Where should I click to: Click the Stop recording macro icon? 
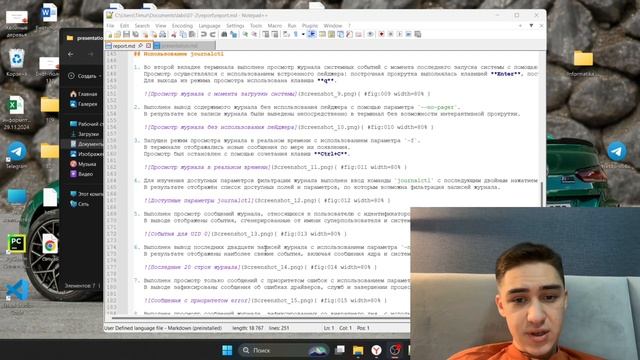coord(391,34)
